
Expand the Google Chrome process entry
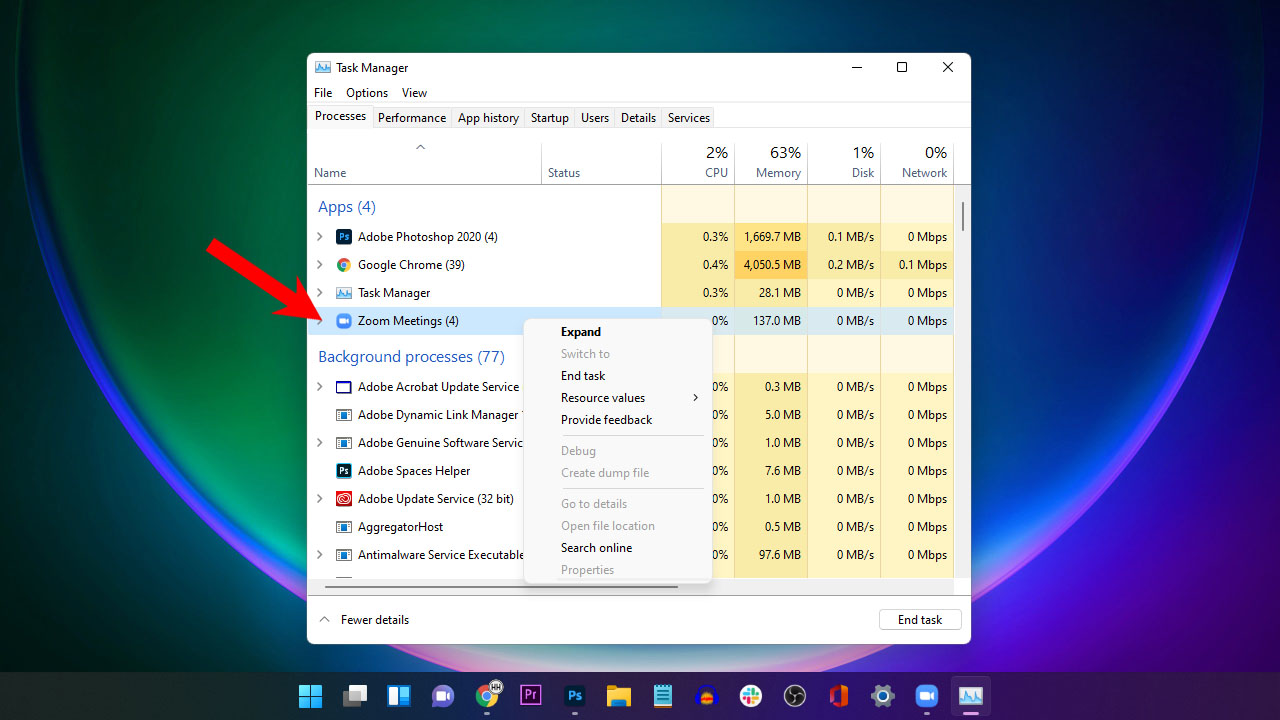320,264
